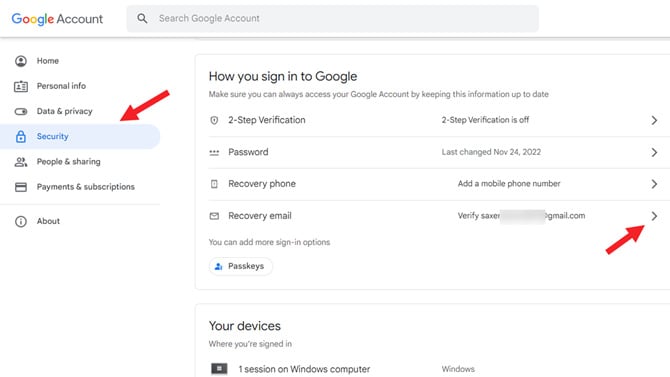Open the Password setting
This screenshot has width=670, height=377.
coord(248,152)
